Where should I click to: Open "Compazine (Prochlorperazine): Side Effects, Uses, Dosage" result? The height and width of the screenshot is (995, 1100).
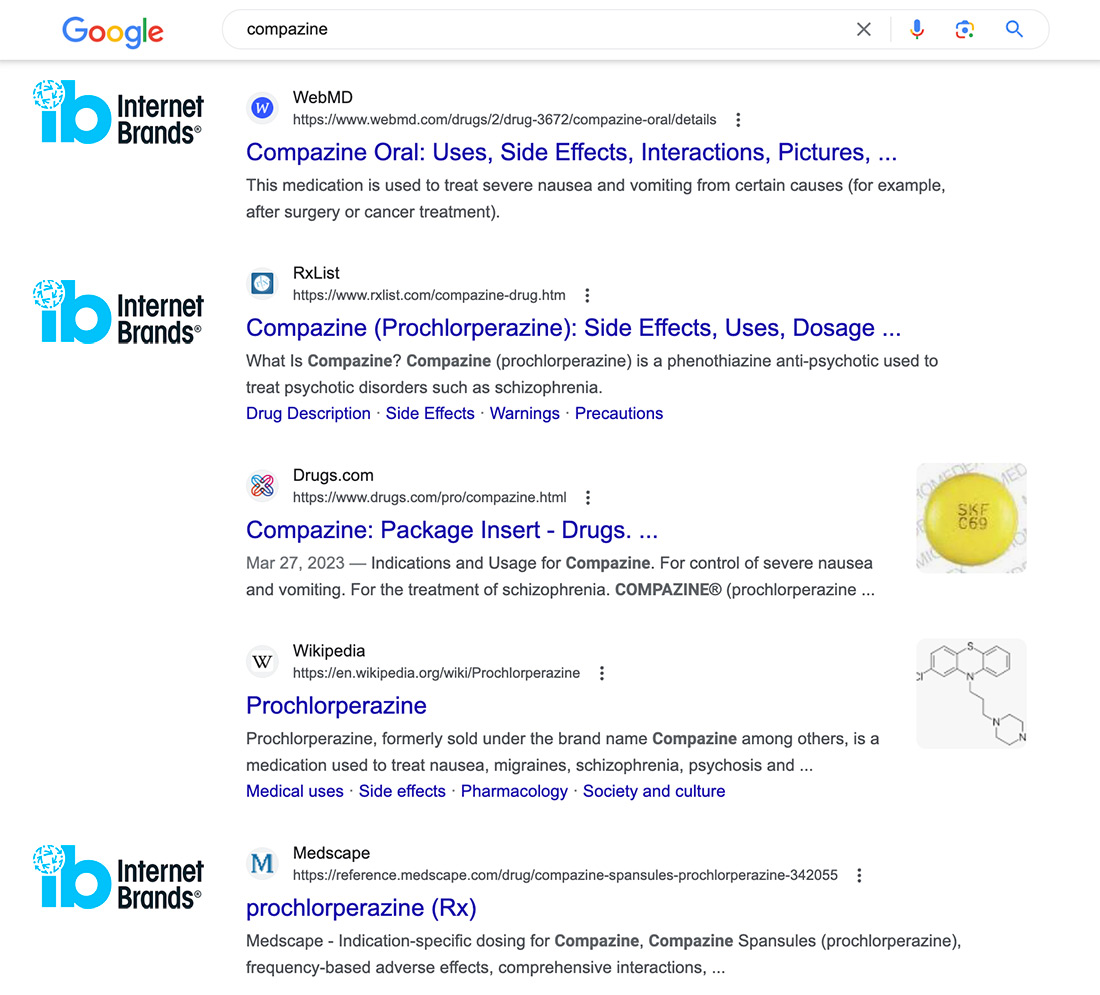pos(573,328)
